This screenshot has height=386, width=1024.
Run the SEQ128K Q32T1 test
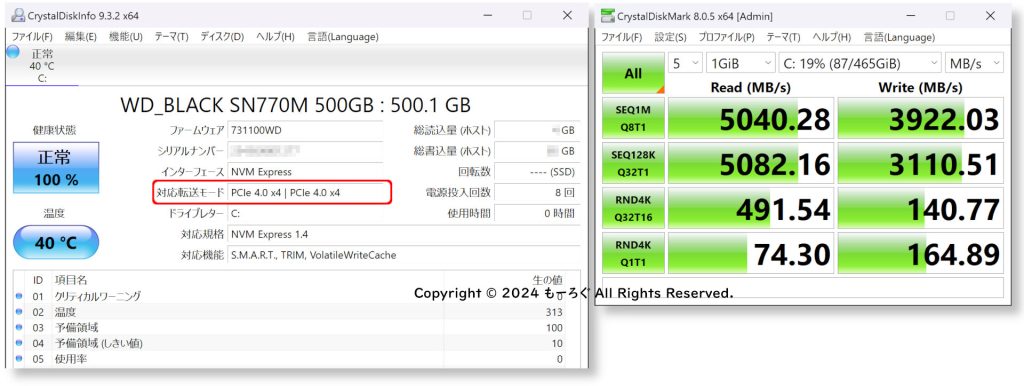[x=633, y=163]
